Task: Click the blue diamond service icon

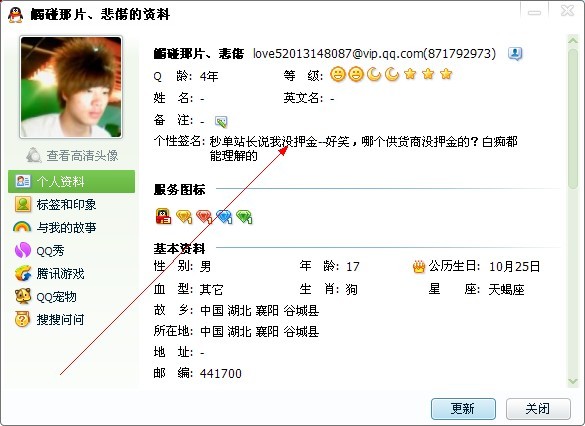Action: click(x=224, y=217)
